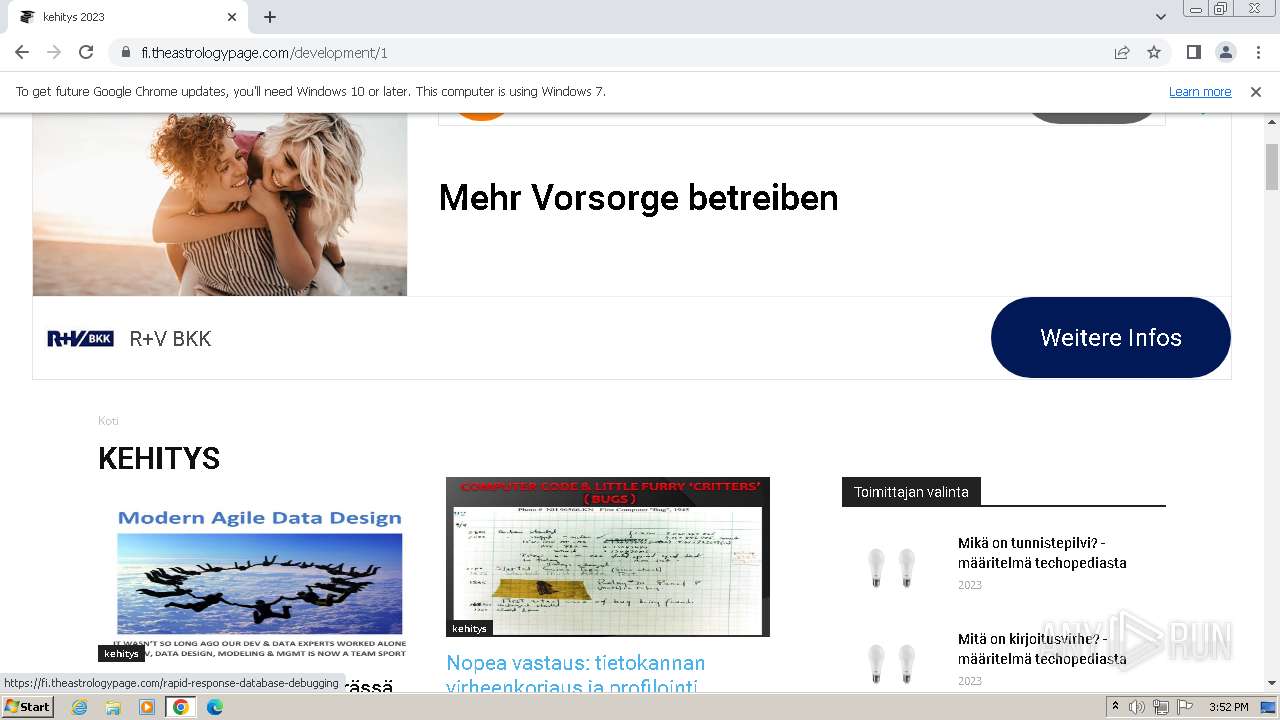Click Weitere Infos ad button

[x=1111, y=337]
